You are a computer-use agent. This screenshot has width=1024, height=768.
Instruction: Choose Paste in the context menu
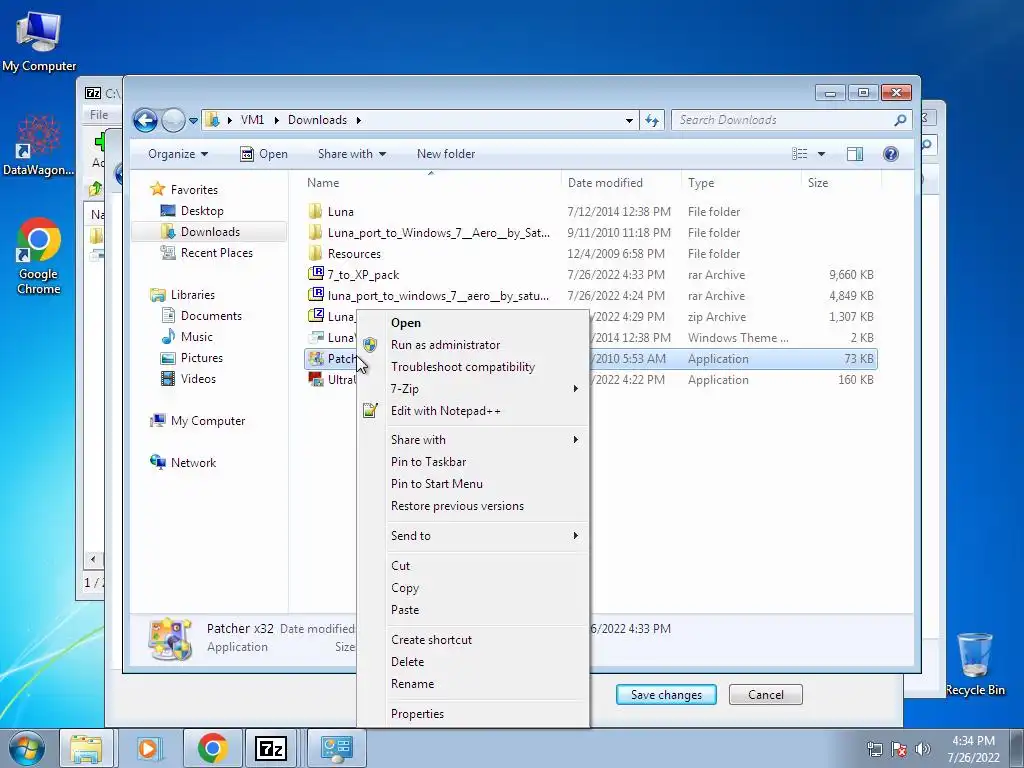473,610
